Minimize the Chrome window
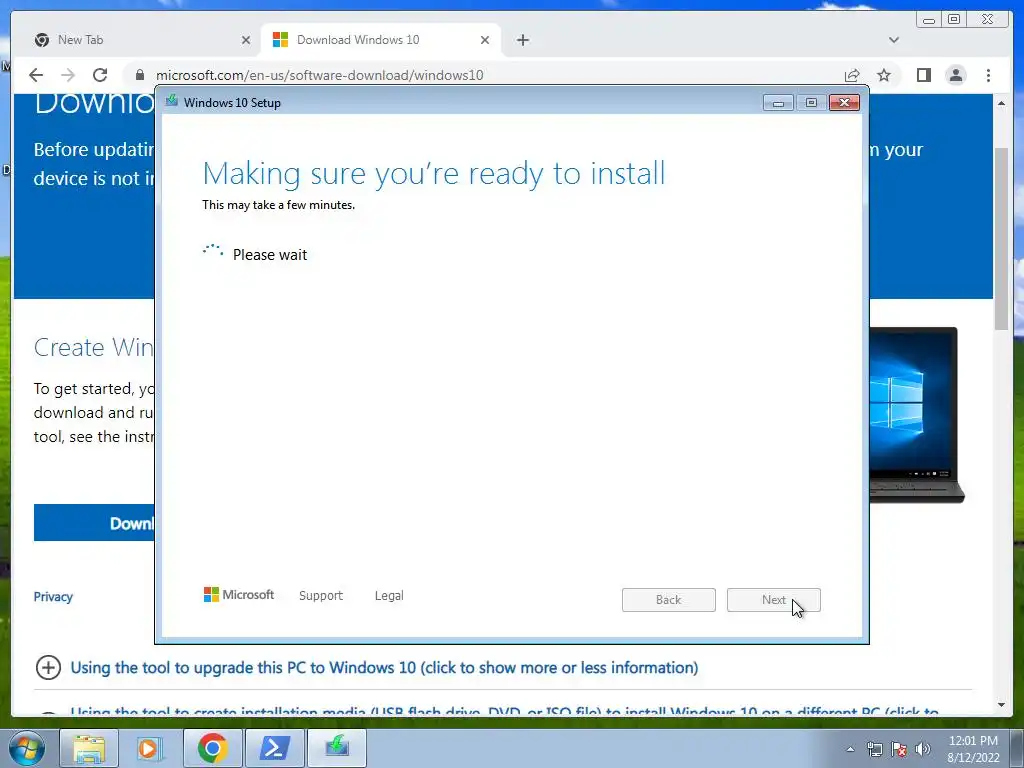 coord(929,20)
